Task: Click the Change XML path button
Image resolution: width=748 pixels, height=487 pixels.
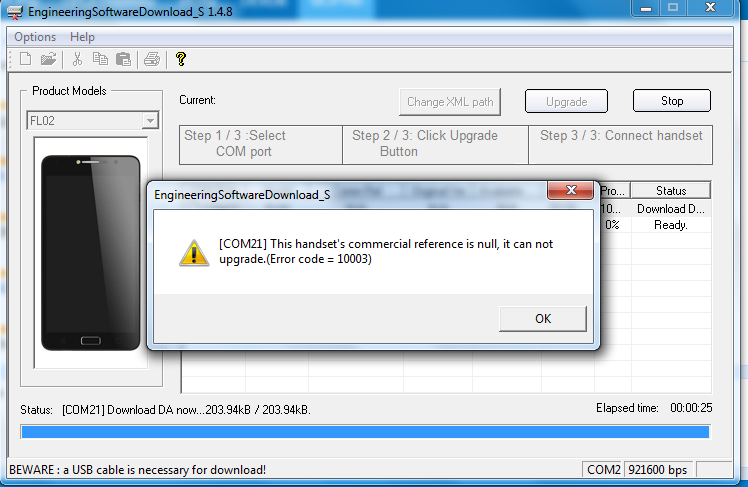Action: tap(450, 102)
